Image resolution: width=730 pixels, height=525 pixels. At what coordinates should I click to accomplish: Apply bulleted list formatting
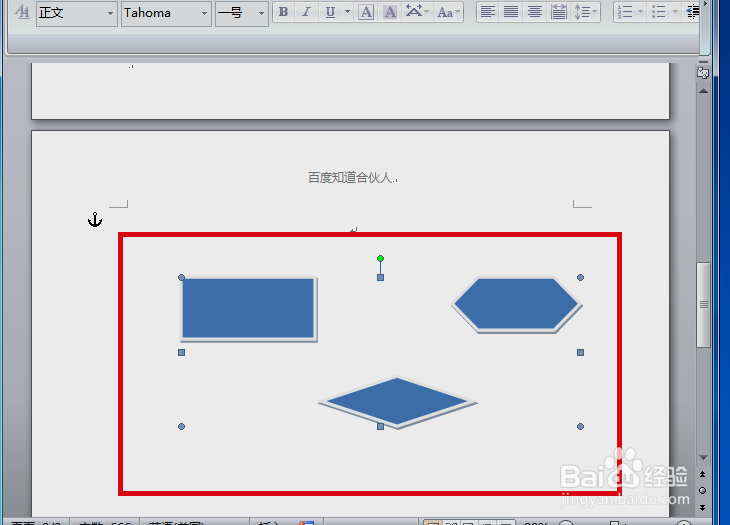tap(659, 12)
